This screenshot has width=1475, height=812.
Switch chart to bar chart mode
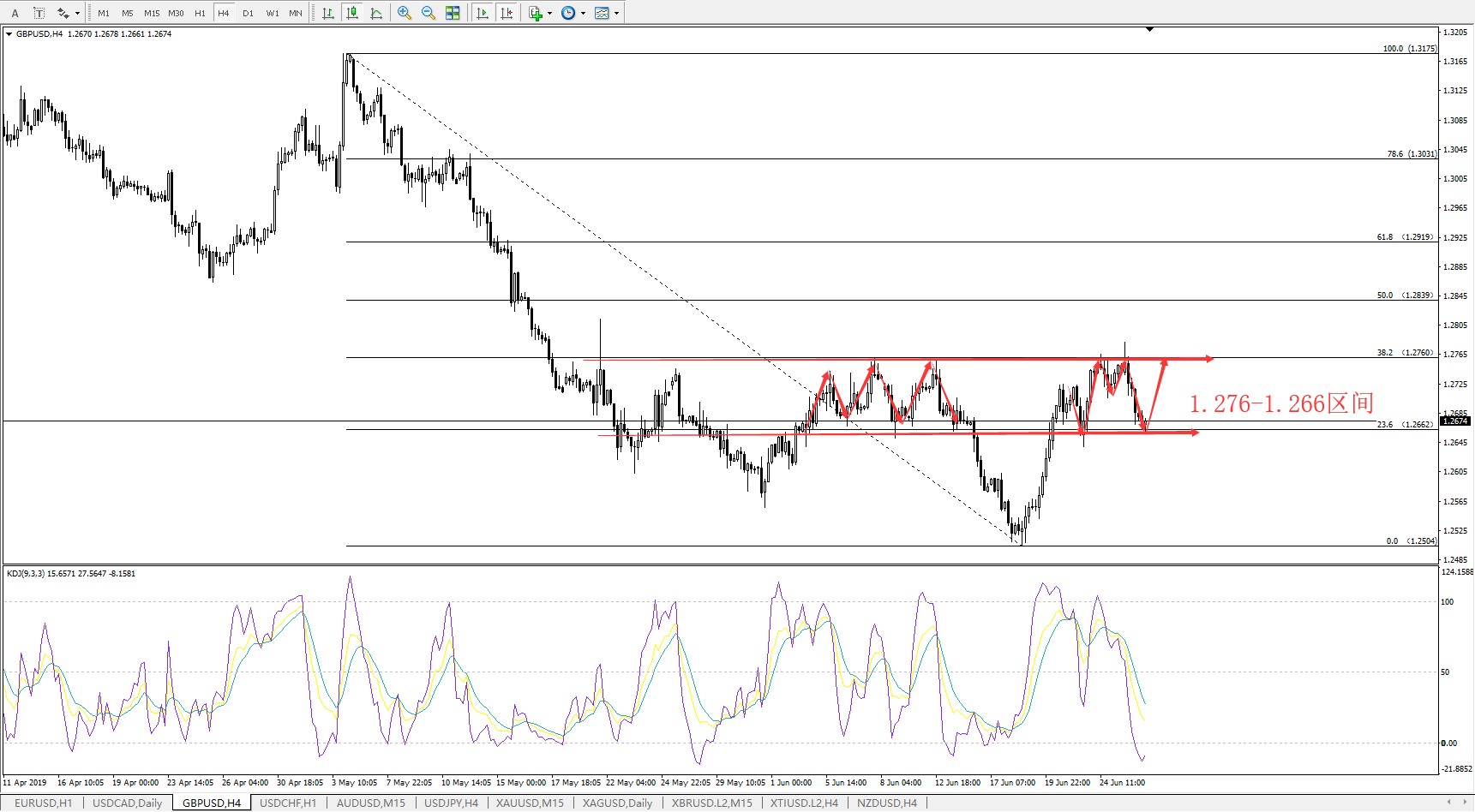(x=328, y=13)
